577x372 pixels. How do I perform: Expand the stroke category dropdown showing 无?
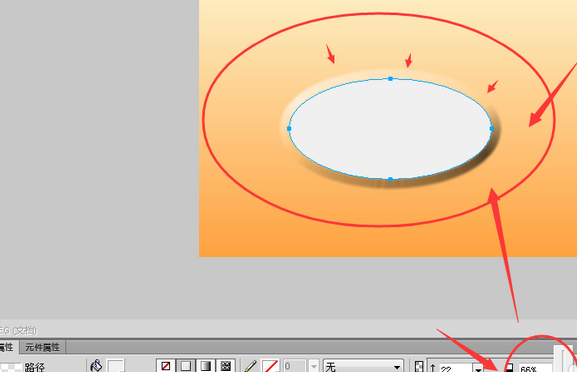[x=363, y=366]
